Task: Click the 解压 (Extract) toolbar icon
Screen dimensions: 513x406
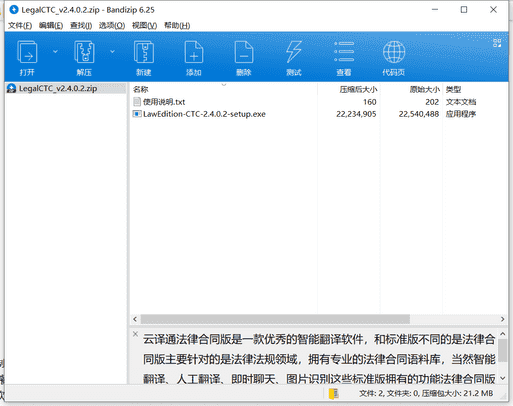Action: 84,52
